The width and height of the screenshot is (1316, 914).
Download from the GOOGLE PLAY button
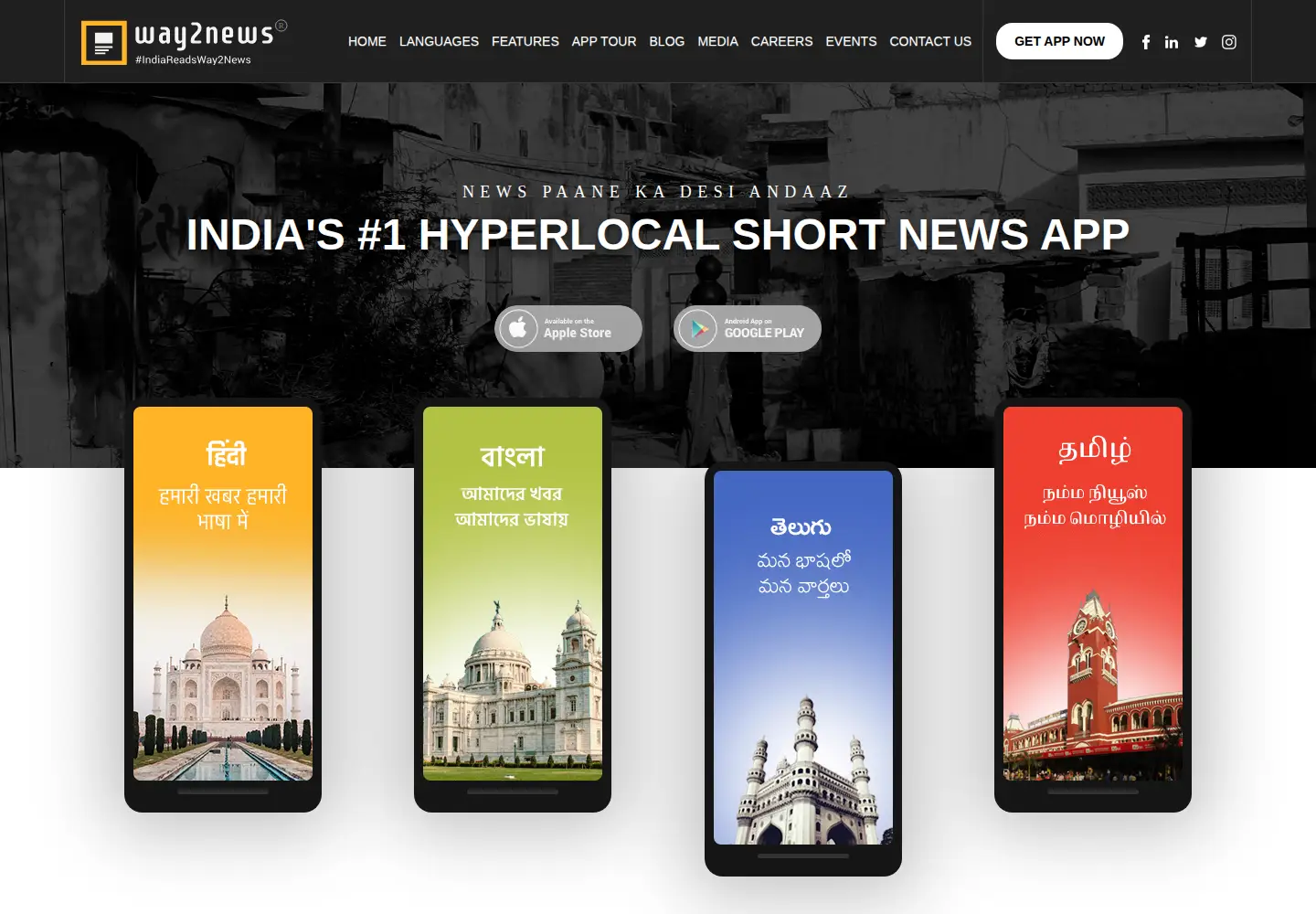pos(748,328)
